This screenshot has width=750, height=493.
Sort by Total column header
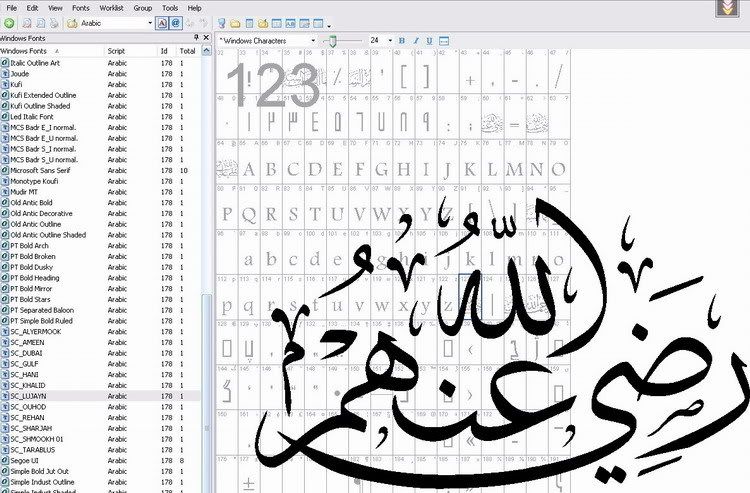[188, 51]
